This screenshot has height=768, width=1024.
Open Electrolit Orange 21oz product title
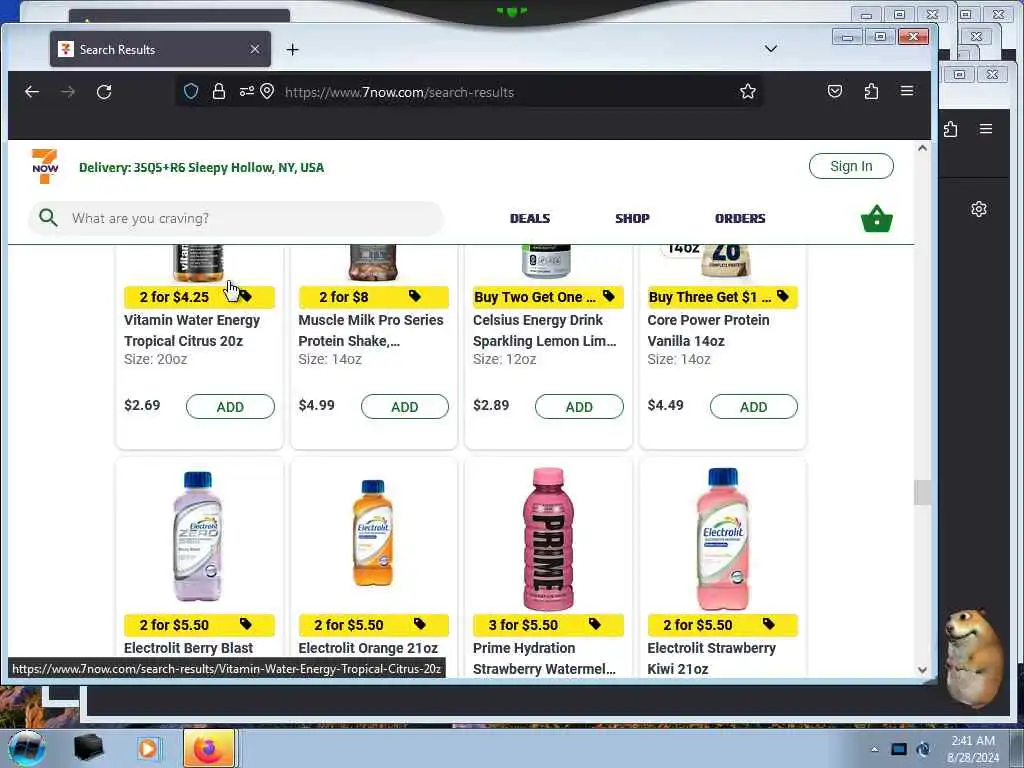tap(368, 648)
